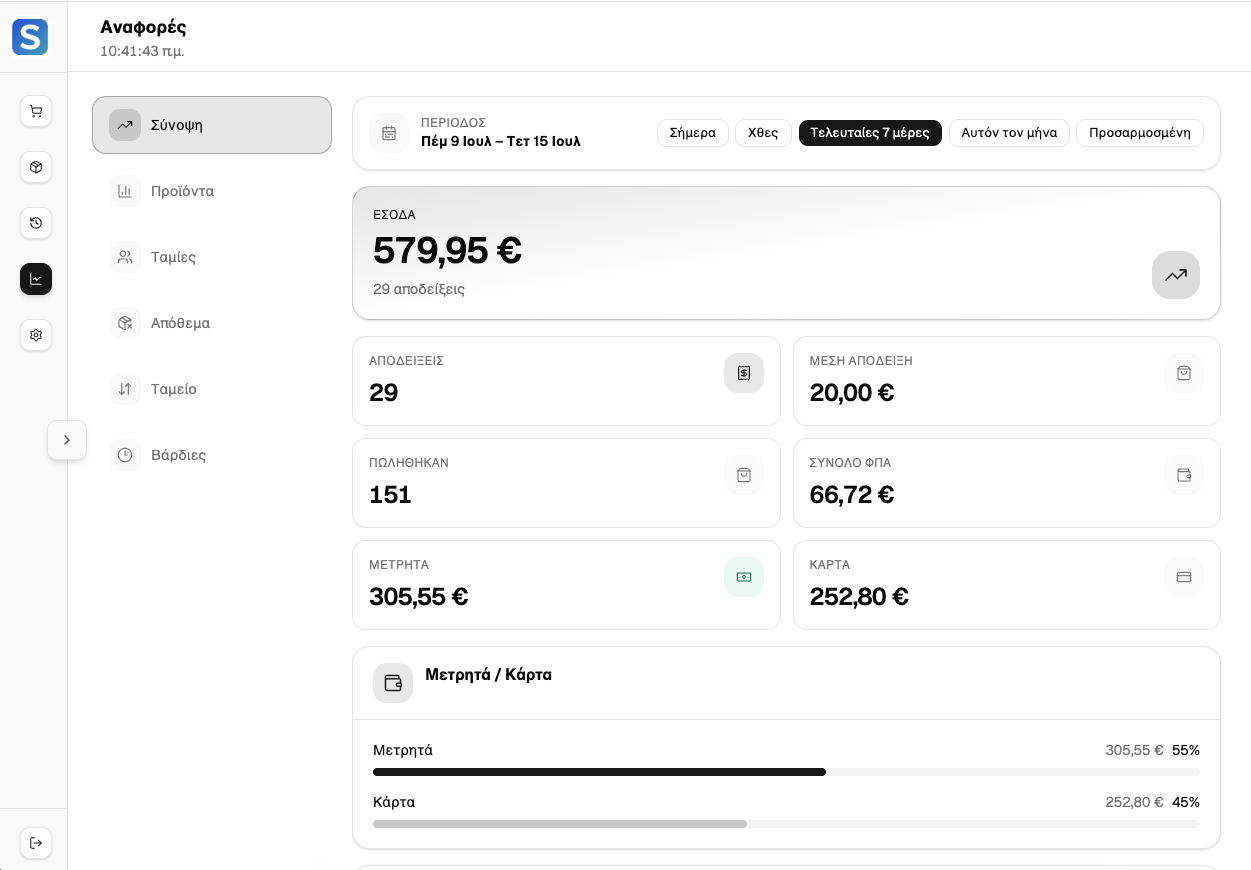Screen dimensions: 1251x870
Task: Open the products box sidebar icon
Action: (36, 167)
